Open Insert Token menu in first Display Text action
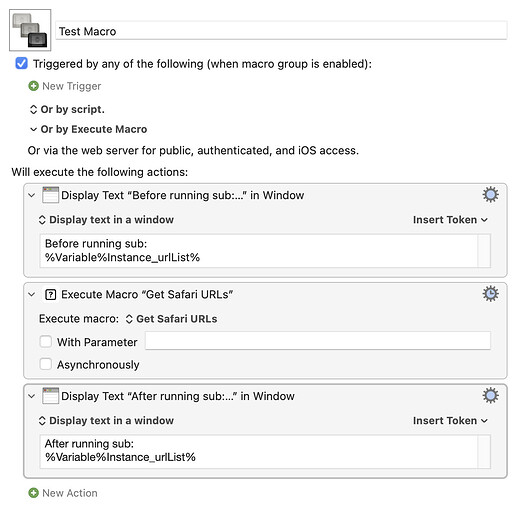The image size is (517, 507). (x=450, y=220)
